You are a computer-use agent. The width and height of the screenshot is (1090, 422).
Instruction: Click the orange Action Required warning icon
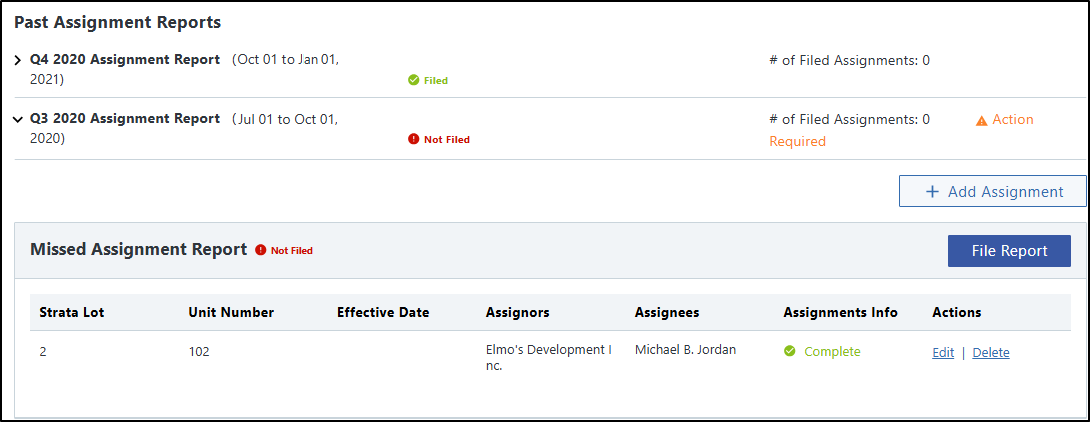point(981,120)
